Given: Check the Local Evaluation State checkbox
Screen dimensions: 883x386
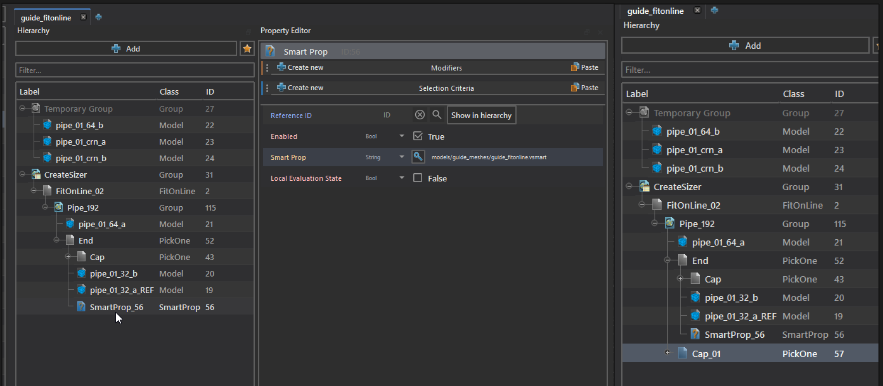Looking at the screenshot, I should pos(417,178).
